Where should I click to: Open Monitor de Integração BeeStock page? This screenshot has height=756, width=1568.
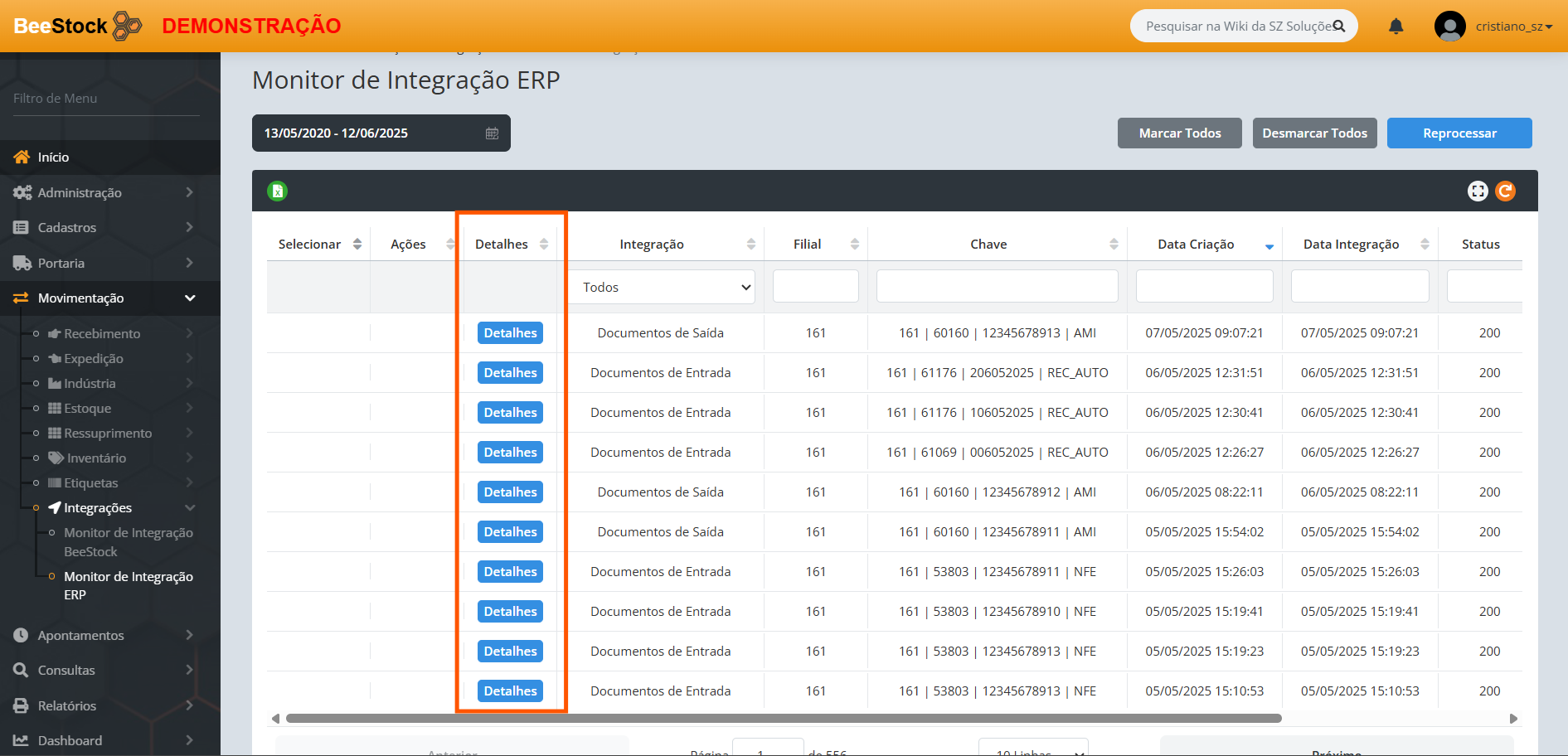click(129, 542)
